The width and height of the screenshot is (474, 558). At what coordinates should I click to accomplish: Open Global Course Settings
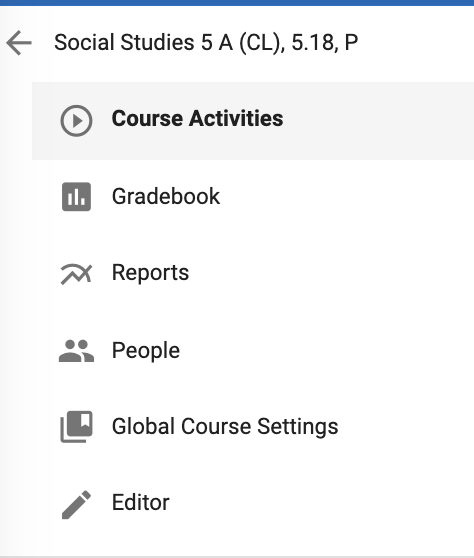tap(253, 427)
